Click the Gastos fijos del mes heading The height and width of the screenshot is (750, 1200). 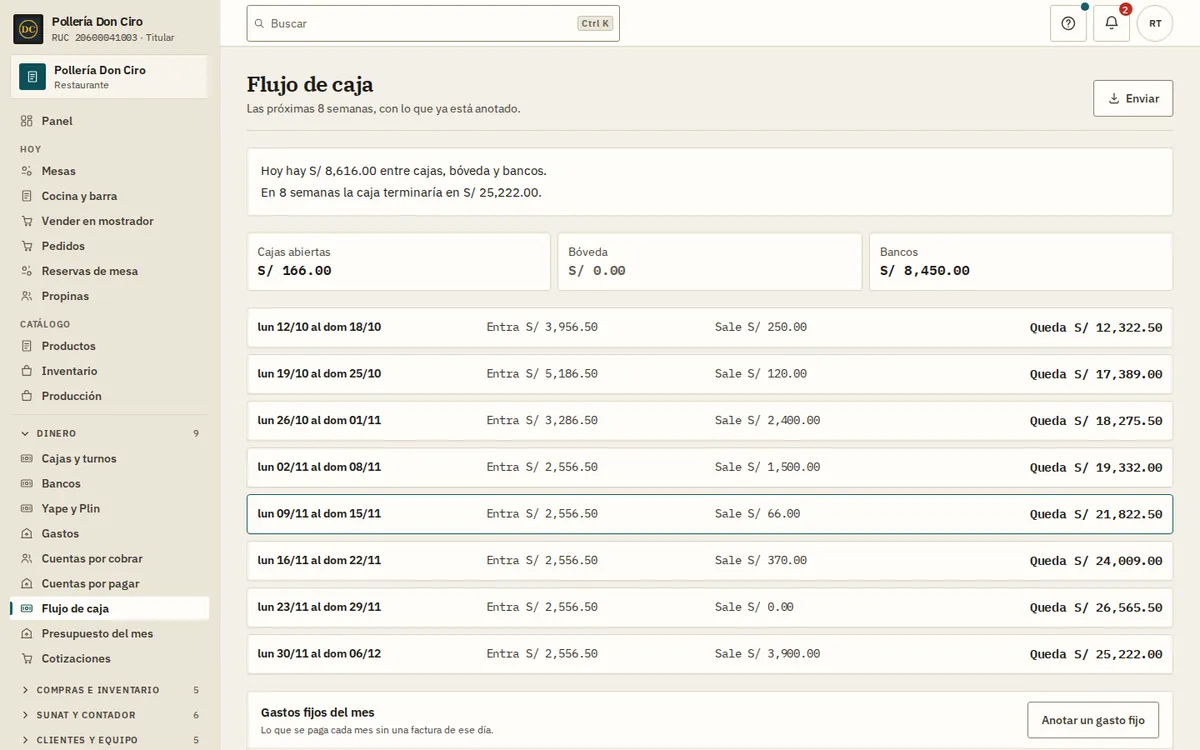317,712
